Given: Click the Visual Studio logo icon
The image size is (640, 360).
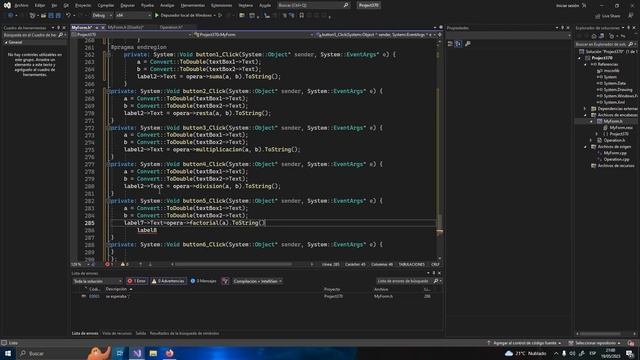Looking at the screenshot, I should pos(7,5).
